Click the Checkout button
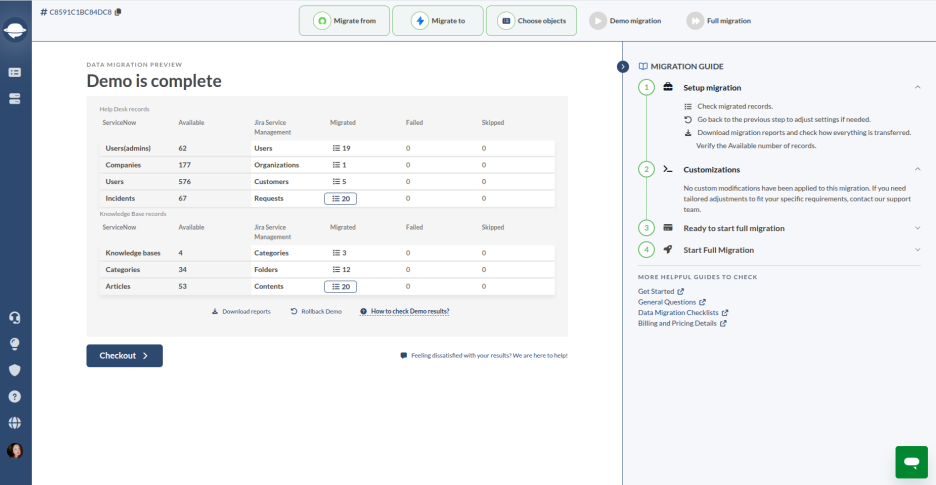This screenshot has height=485, width=936. coord(124,355)
